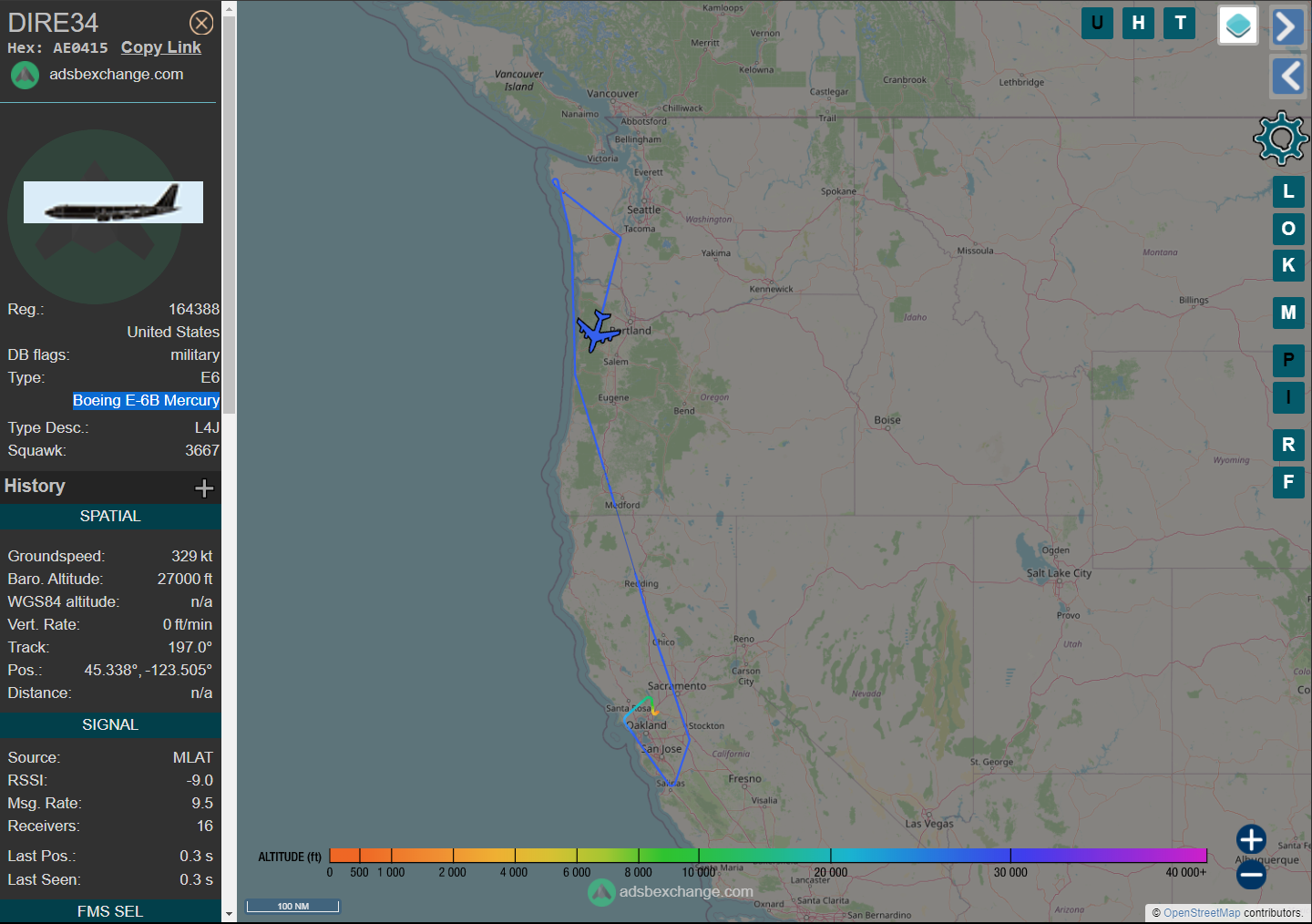This screenshot has height=924, width=1312.
Task: Toggle the F map button
Action: click(x=1288, y=482)
